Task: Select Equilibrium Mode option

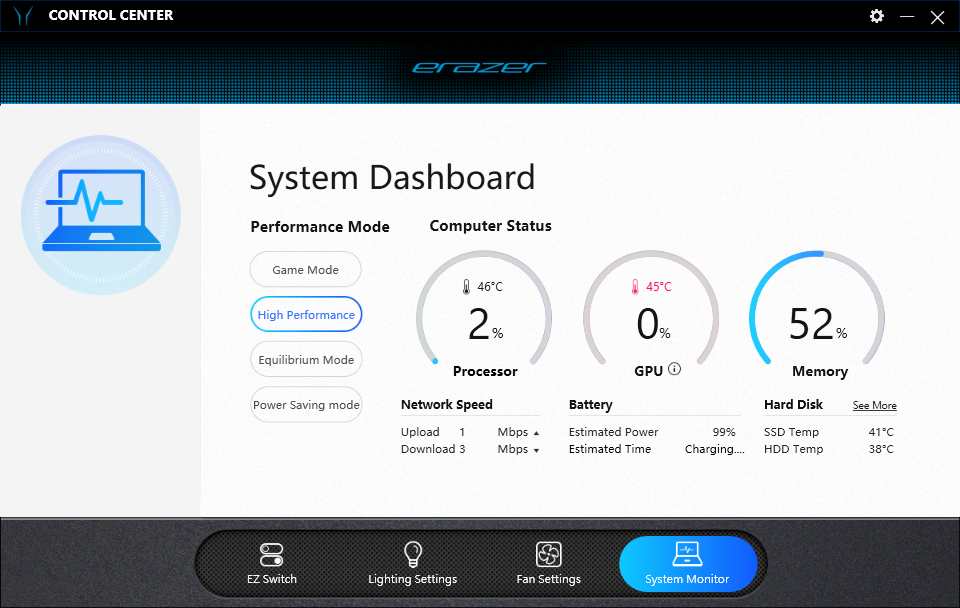Action: click(x=306, y=359)
